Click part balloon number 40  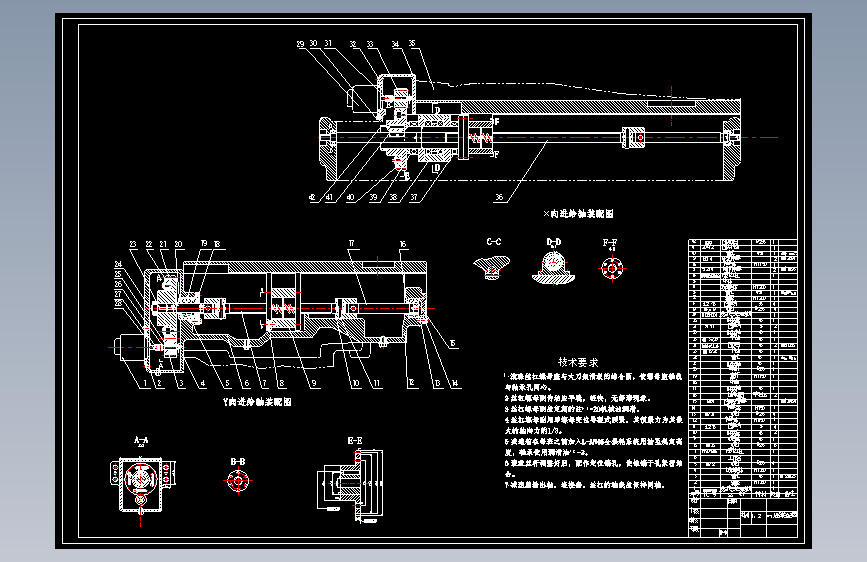pos(350,197)
